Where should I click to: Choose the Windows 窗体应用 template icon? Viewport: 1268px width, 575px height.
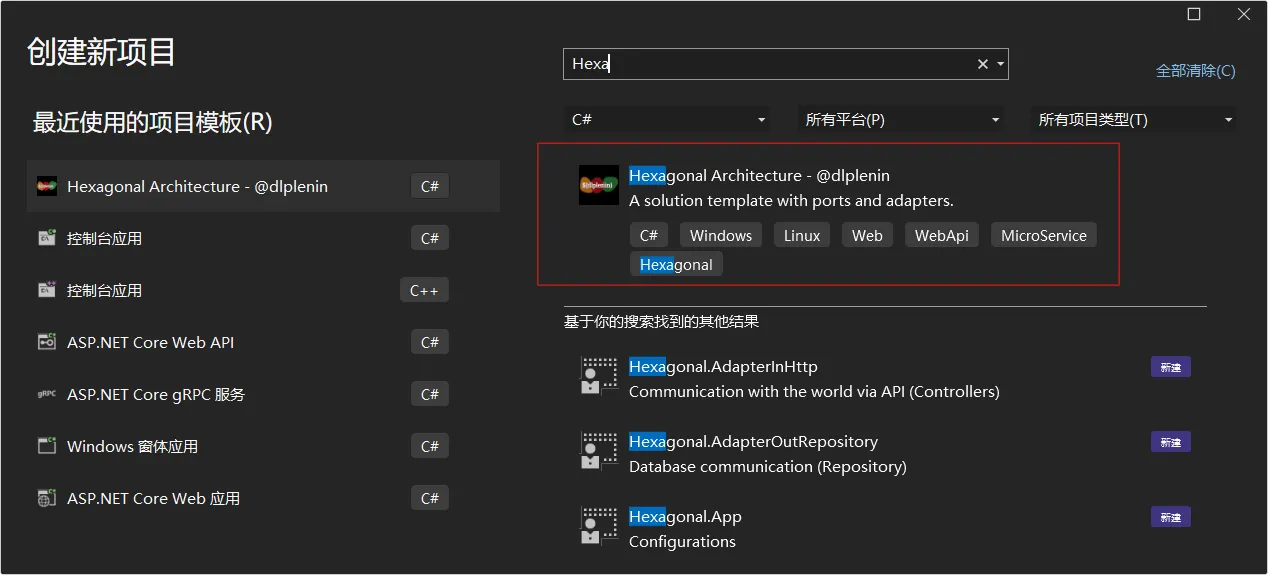click(47, 446)
